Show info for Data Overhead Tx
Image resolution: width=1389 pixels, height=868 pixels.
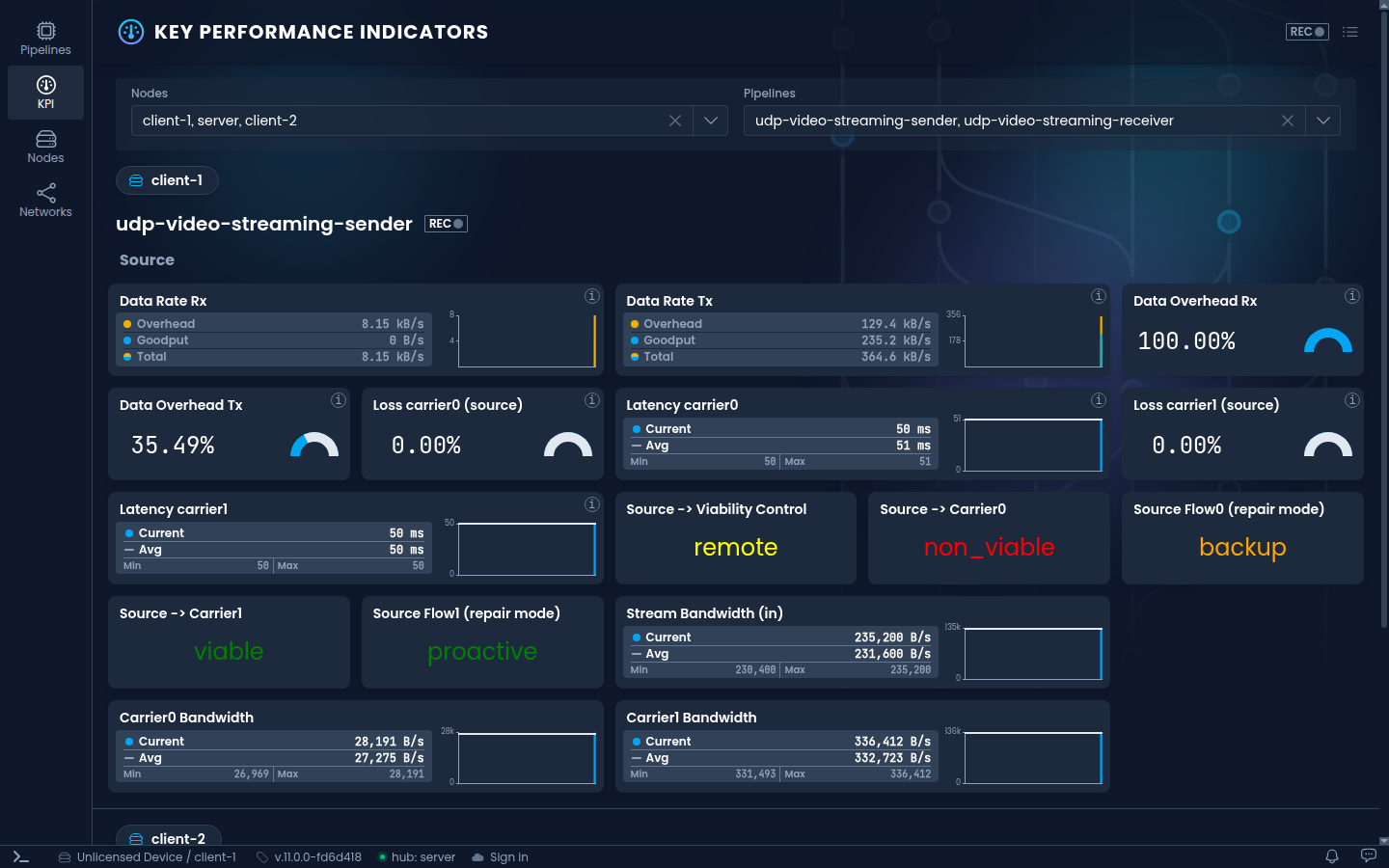pos(339,400)
